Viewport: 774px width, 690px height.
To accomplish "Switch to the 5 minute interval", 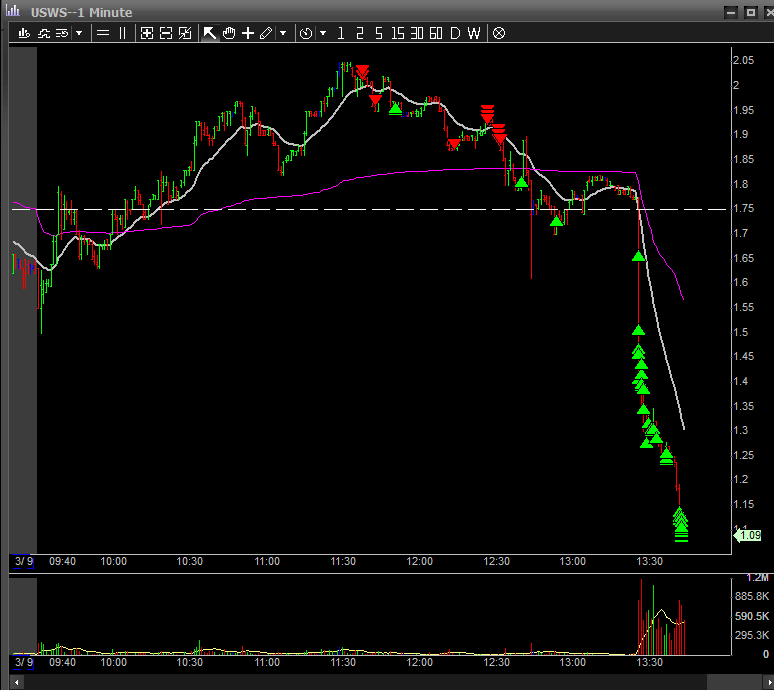I will pos(379,33).
